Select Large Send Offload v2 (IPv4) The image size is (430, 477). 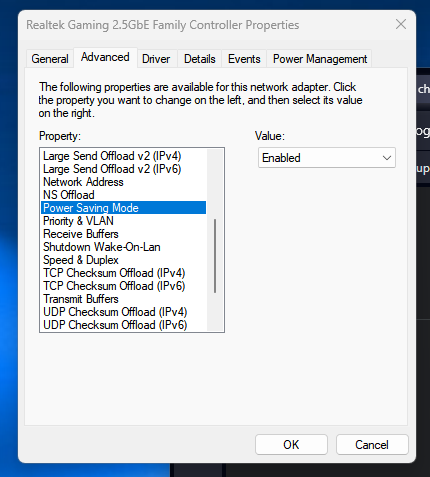click(123, 156)
